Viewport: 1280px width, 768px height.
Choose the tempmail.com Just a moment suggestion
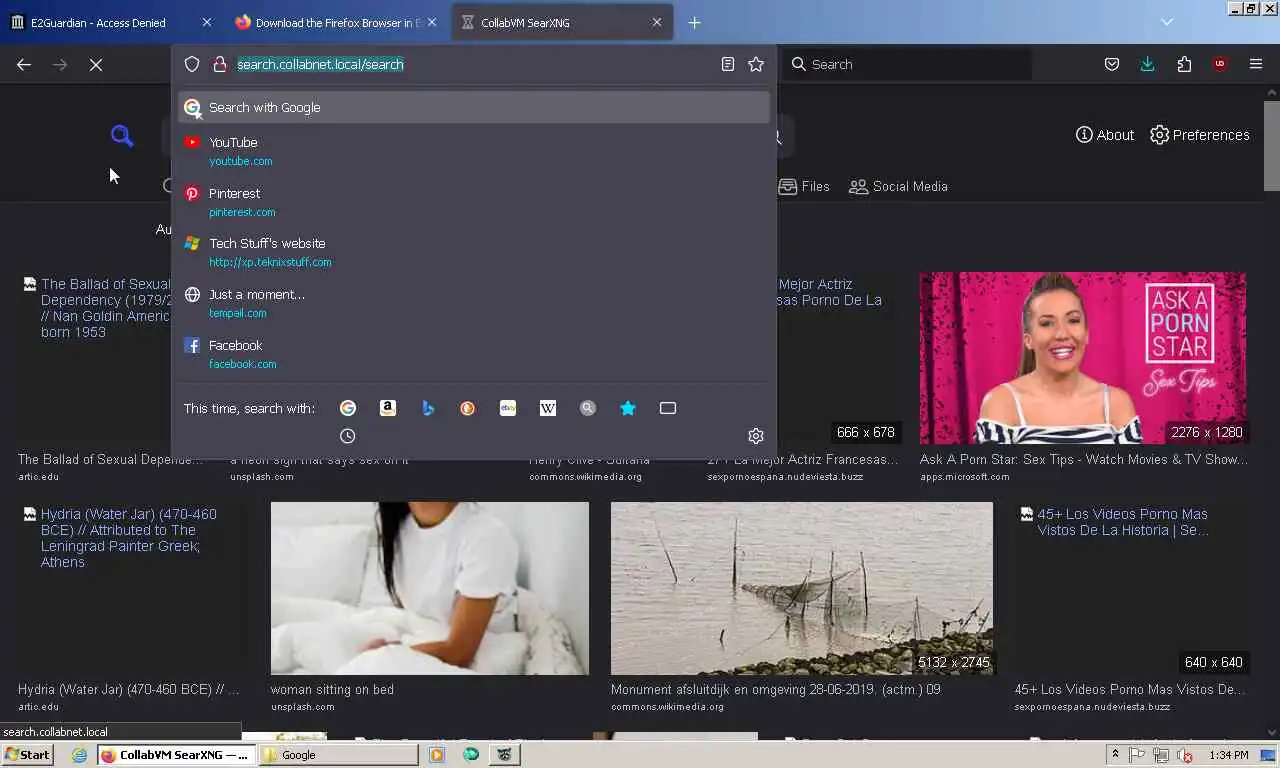(x=474, y=303)
